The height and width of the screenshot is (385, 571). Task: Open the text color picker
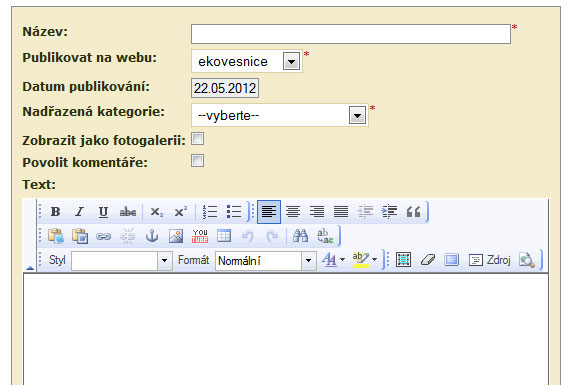point(334,260)
